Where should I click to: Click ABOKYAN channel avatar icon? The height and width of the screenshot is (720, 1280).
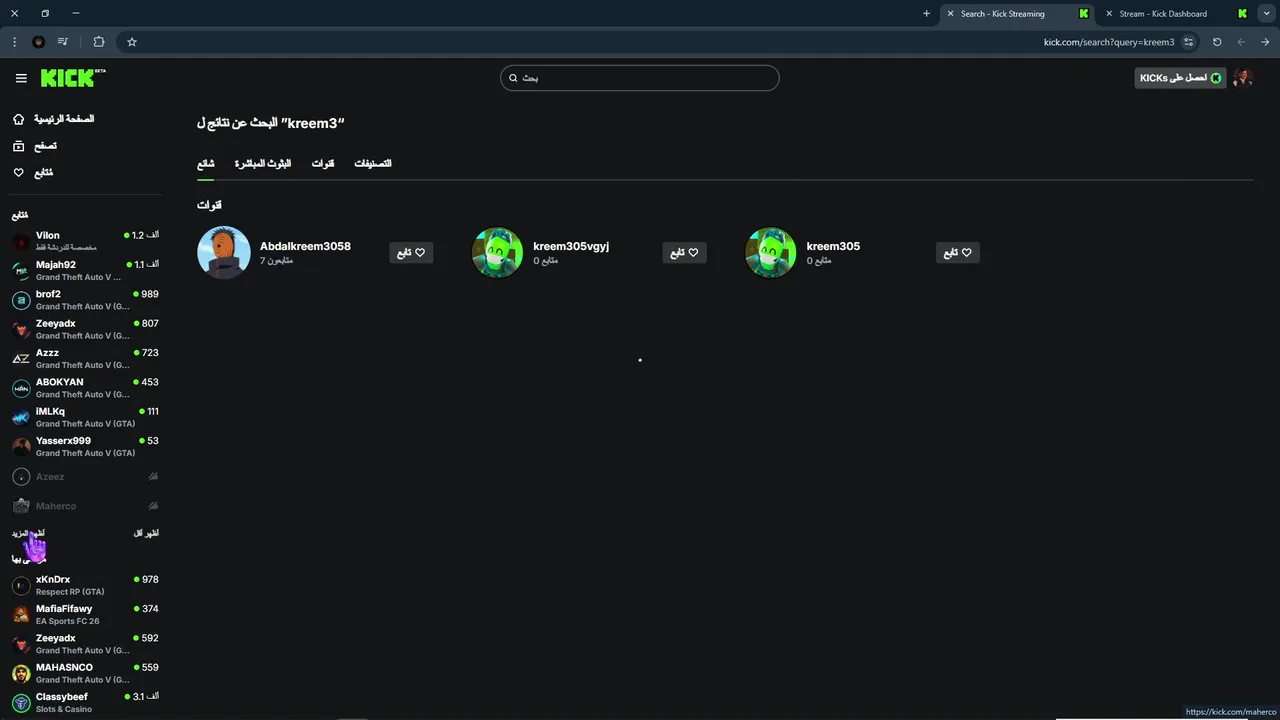tap(21, 388)
